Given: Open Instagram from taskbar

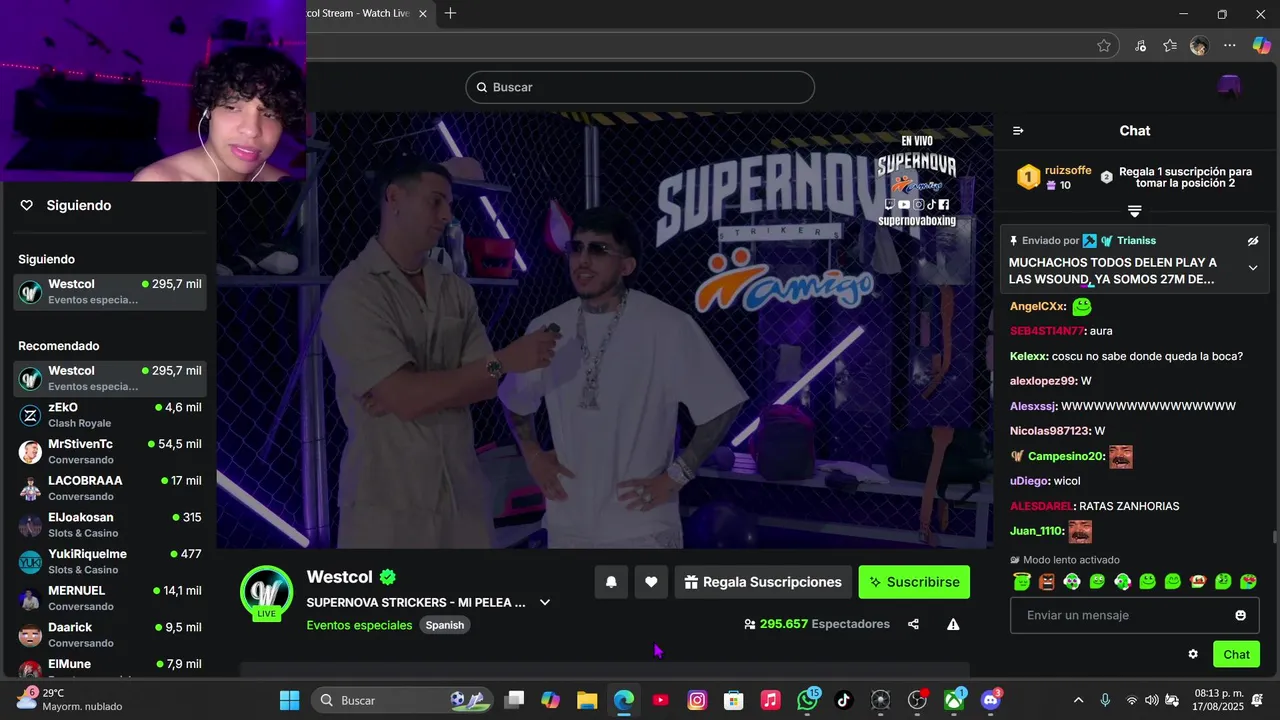Looking at the screenshot, I should coord(697,700).
